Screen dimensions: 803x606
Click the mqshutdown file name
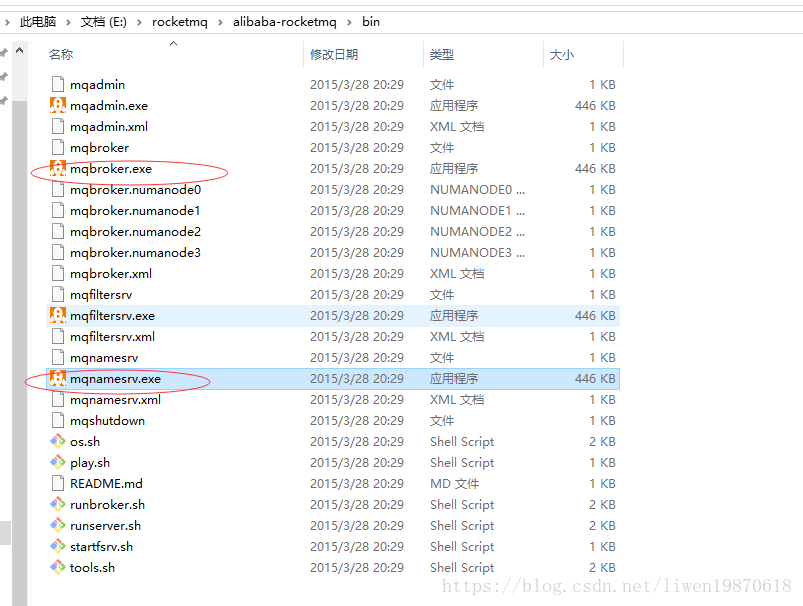click(x=108, y=421)
